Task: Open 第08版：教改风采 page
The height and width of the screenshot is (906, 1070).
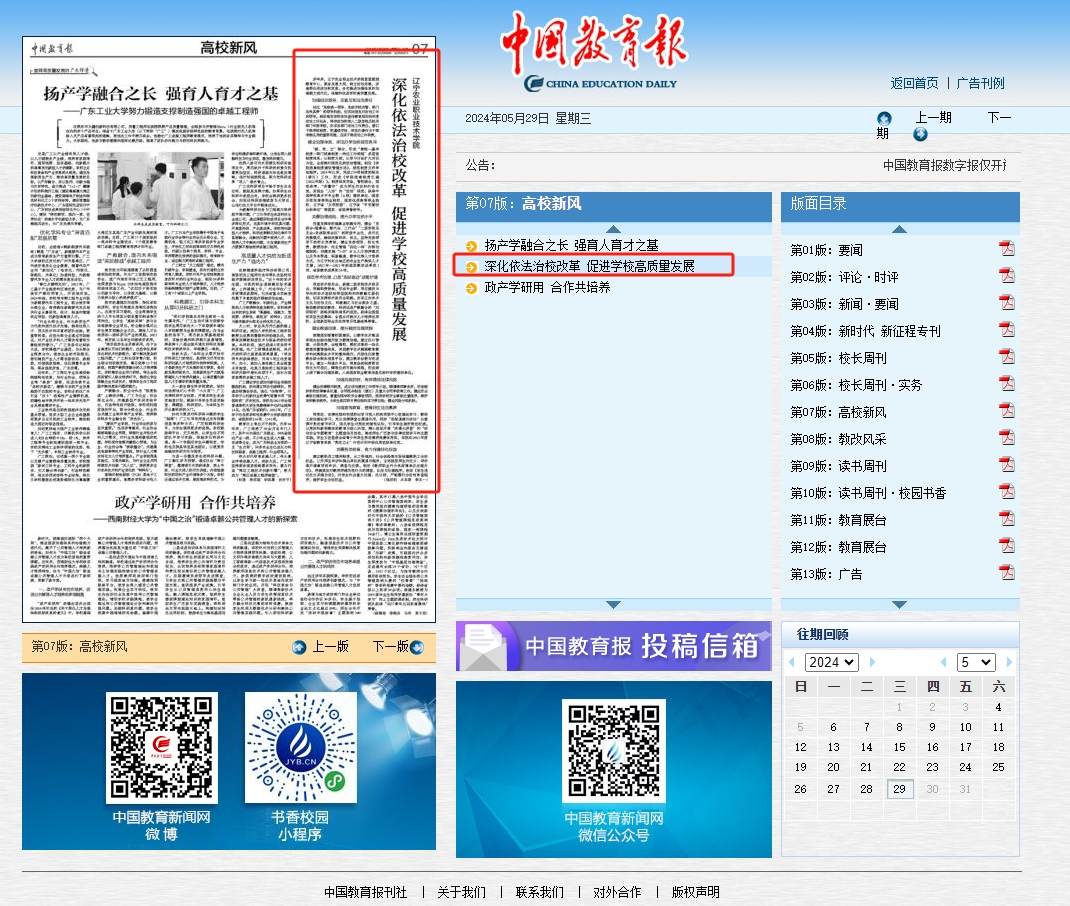Action: pyautogui.click(x=838, y=439)
